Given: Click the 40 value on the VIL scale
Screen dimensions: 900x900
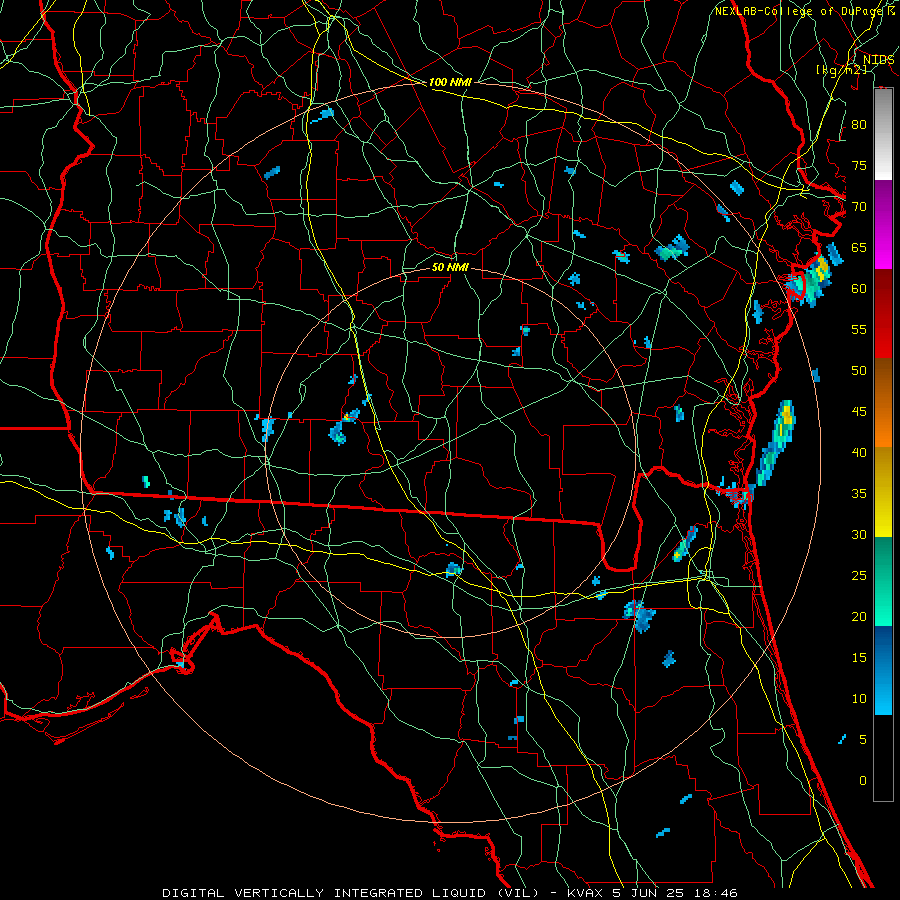Looking at the screenshot, I should [859, 452].
